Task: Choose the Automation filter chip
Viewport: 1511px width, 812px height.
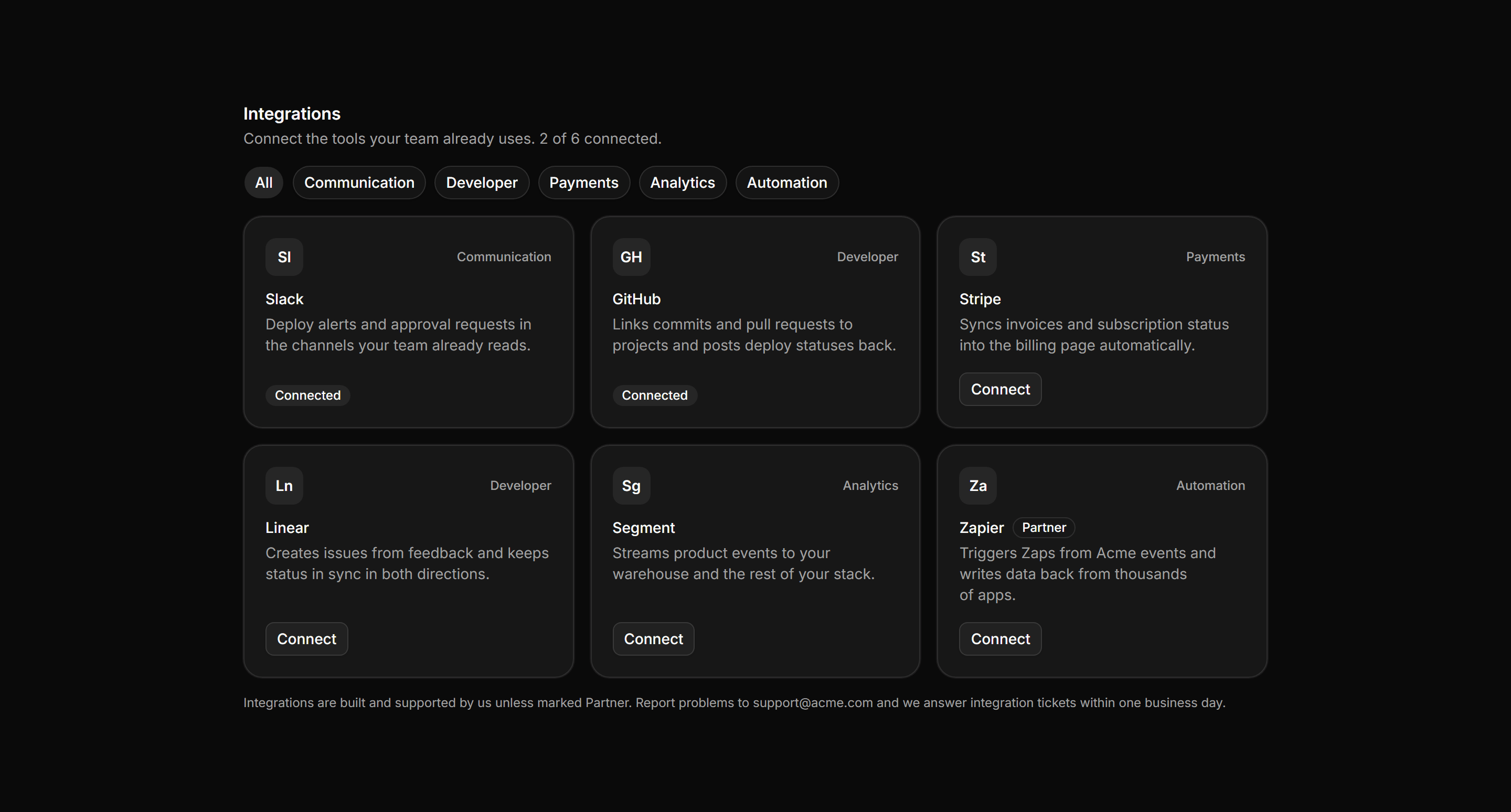Action: 786,183
